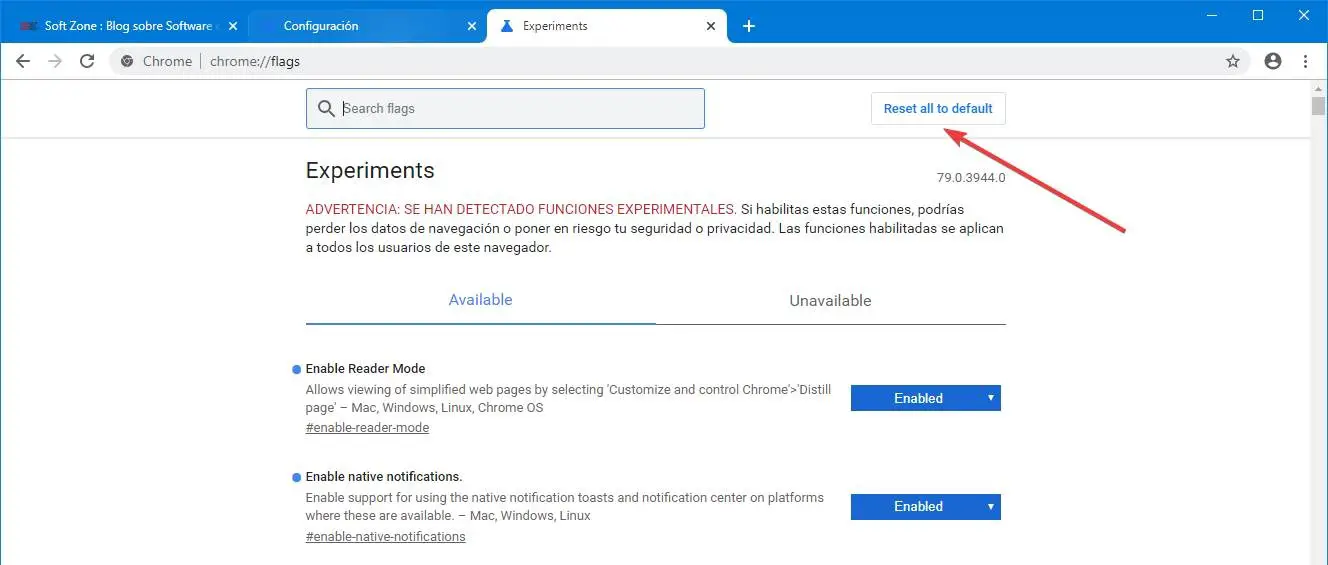The height and width of the screenshot is (565, 1328).
Task: Bookmark this page with star icon
Action: coord(1233,61)
